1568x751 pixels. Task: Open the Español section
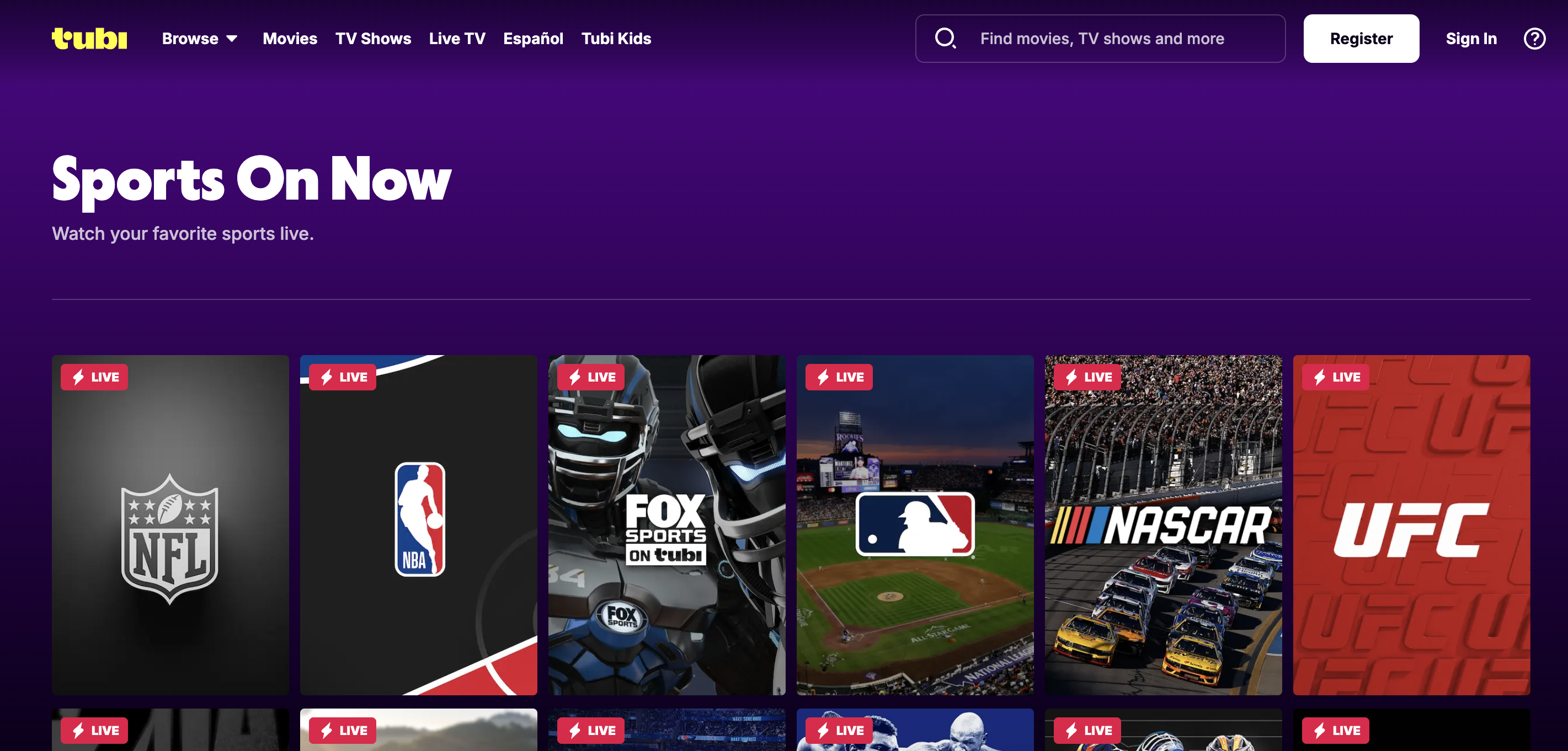tap(533, 38)
